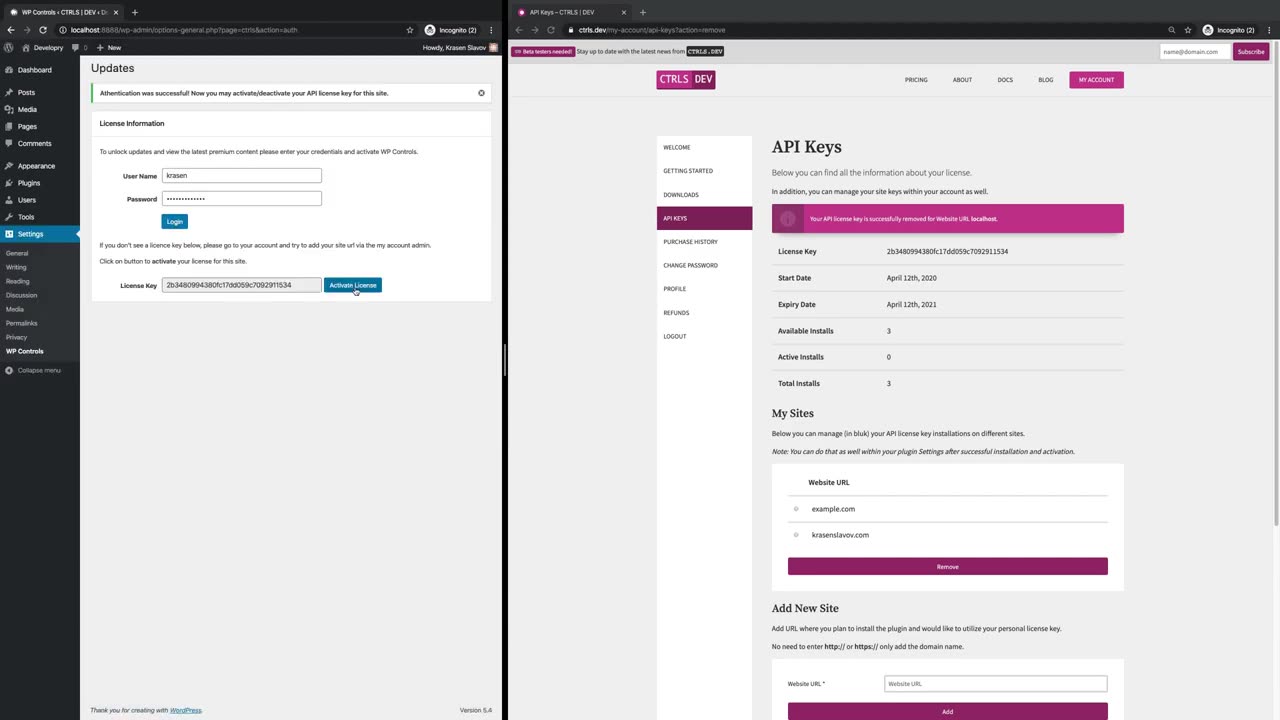Click the WordPress logo in admin bar
1280x720 pixels.
[x=9, y=47]
